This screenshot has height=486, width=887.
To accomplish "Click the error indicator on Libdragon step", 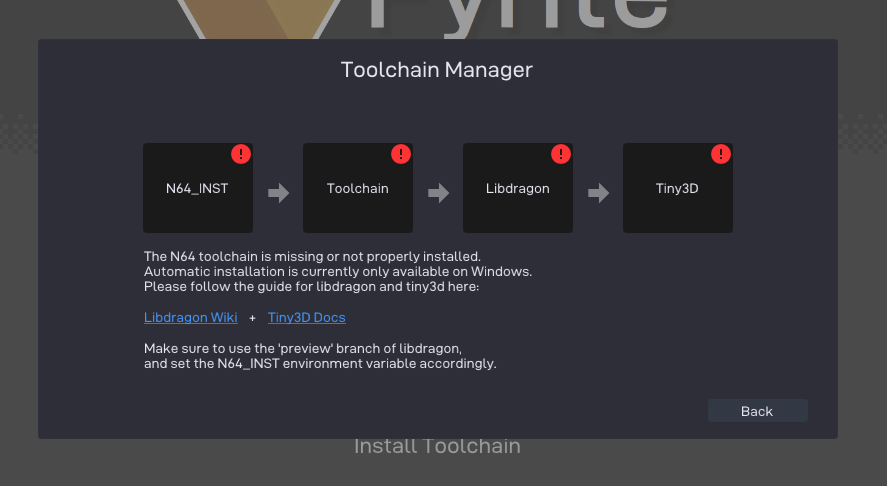I will click(x=561, y=154).
